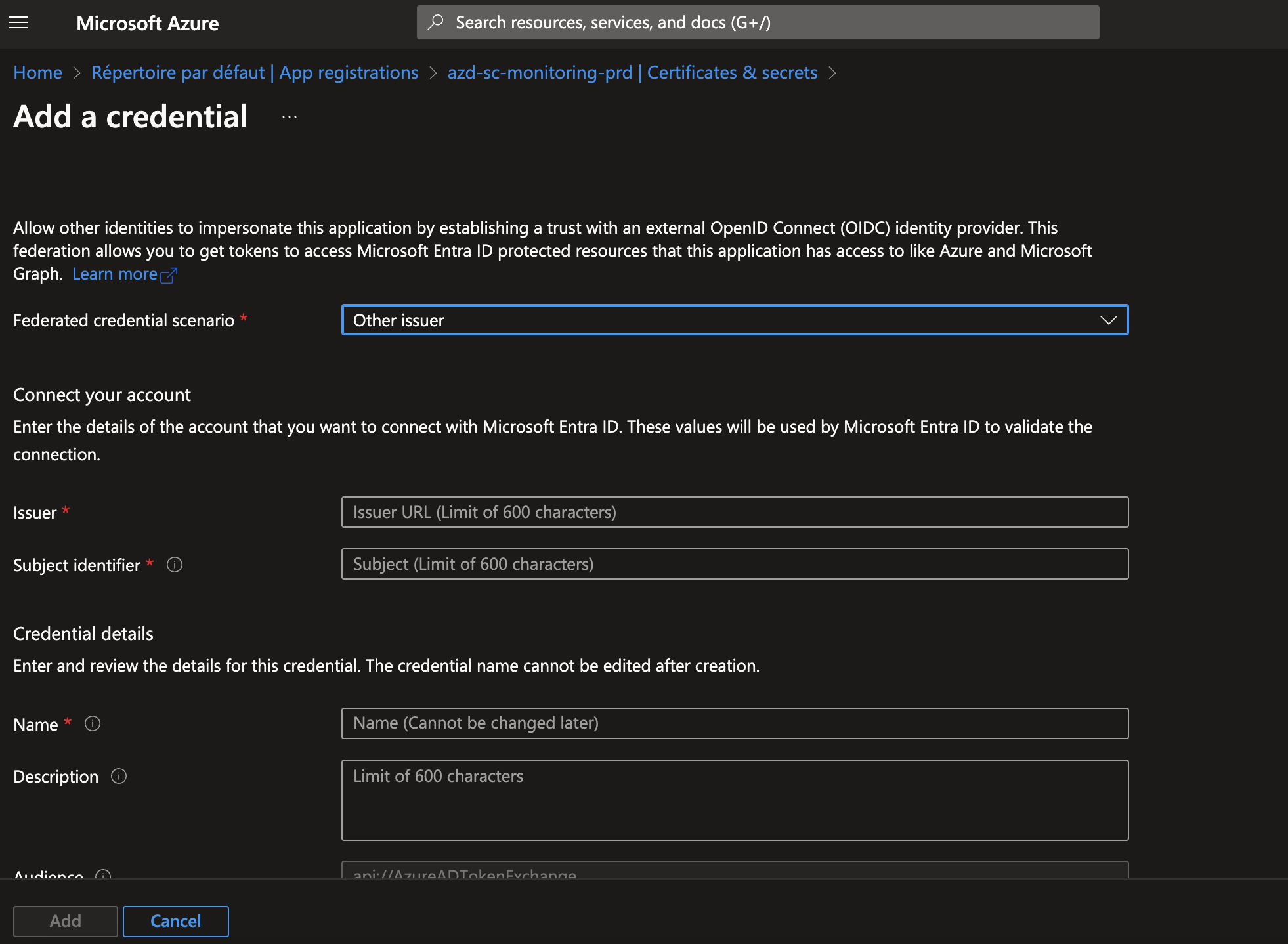Image resolution: width=1288 pixels, height=944 pixels.
Task: Go to Home breadcrumb
Action: tap(38, 72)
